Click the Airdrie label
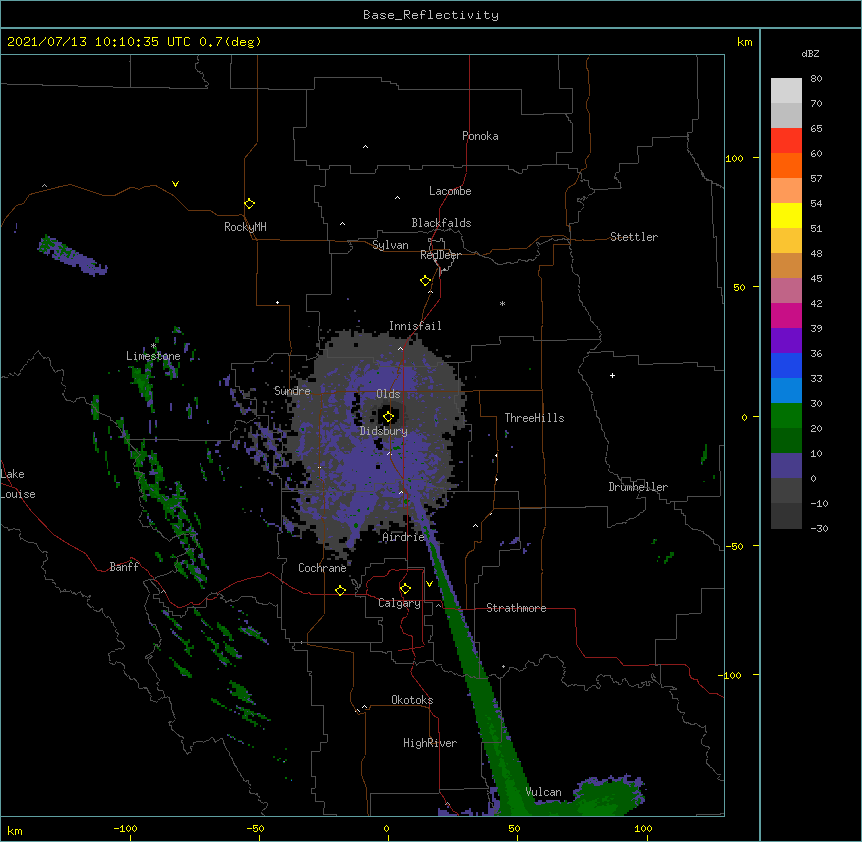 [403, 537]
